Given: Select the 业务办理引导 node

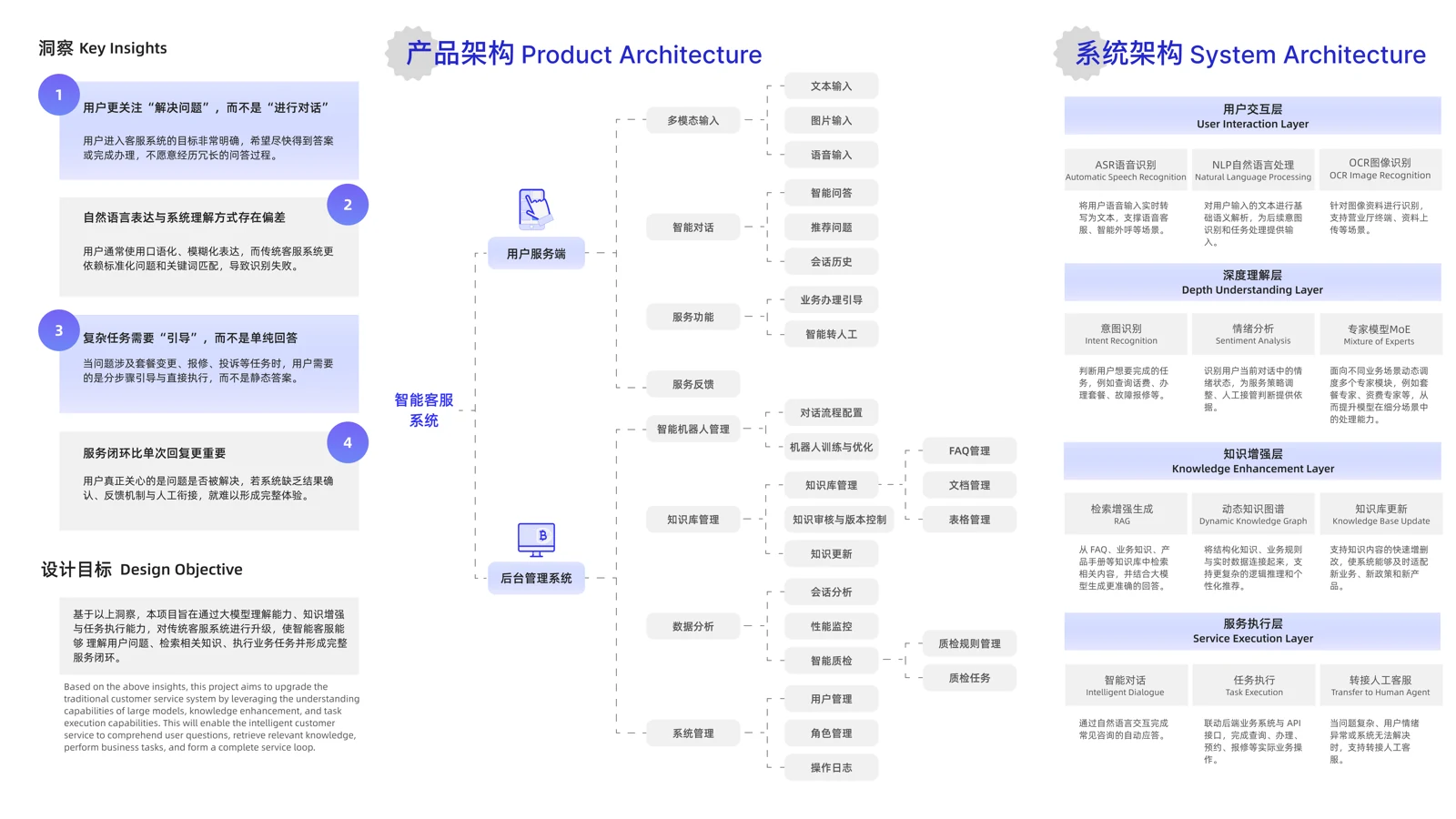Looking at the screenshot, I should [x=831, y=299].
